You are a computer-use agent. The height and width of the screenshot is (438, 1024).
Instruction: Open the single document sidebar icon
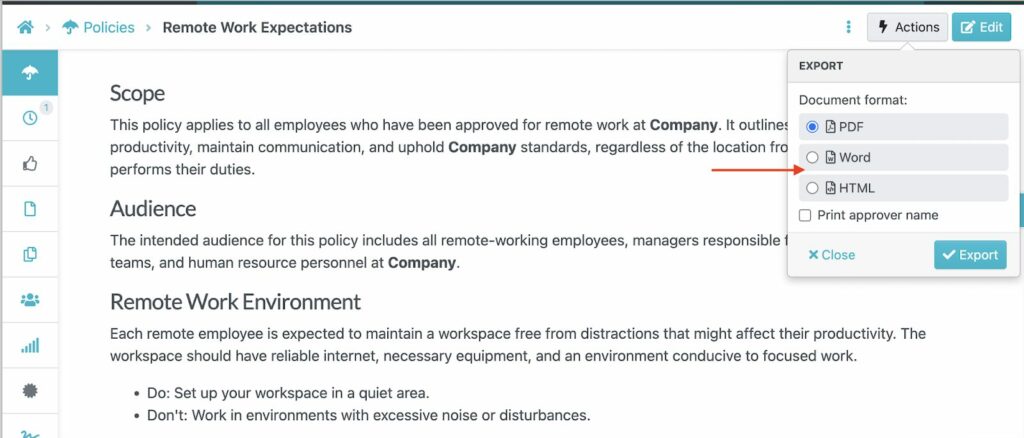coord(30,209)
